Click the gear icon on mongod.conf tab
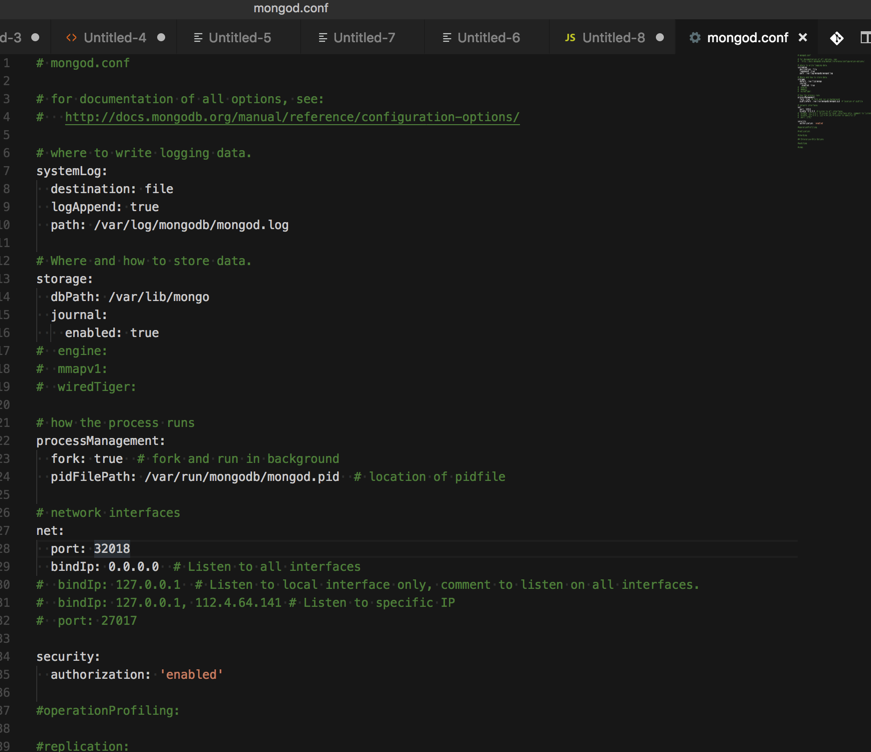871x752 pixels. point(695,38)
